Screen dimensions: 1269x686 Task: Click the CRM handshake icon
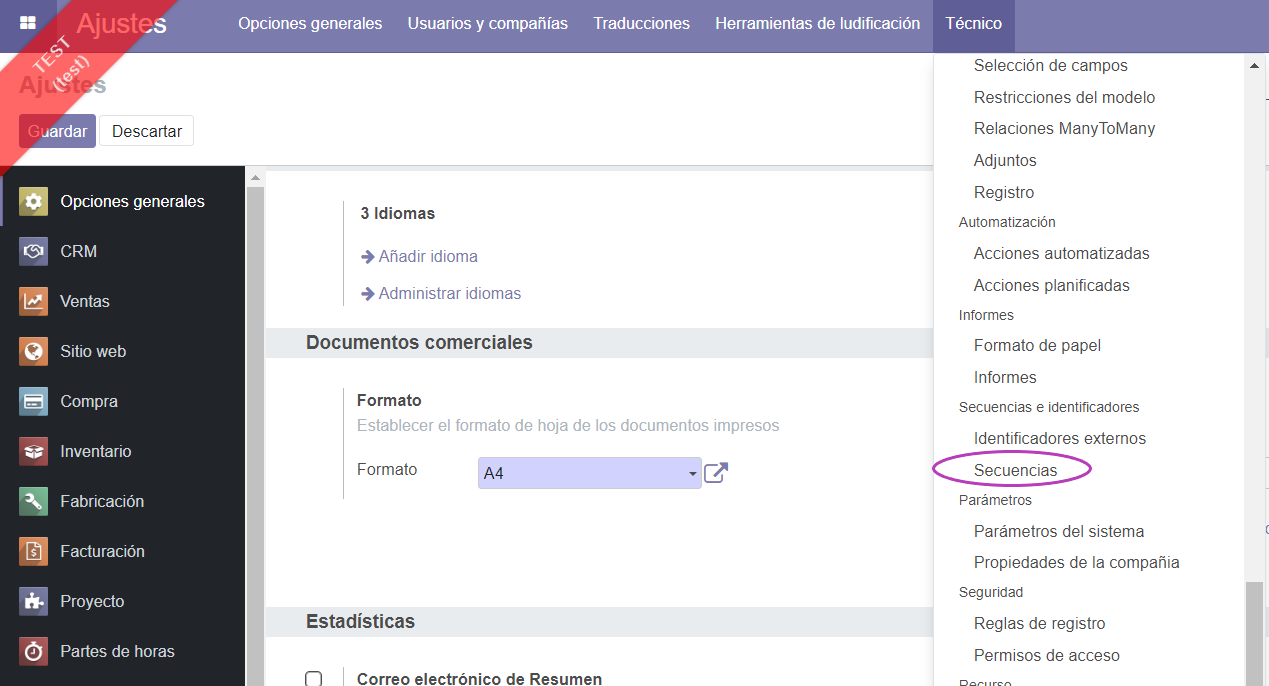[x=33, y=251]
